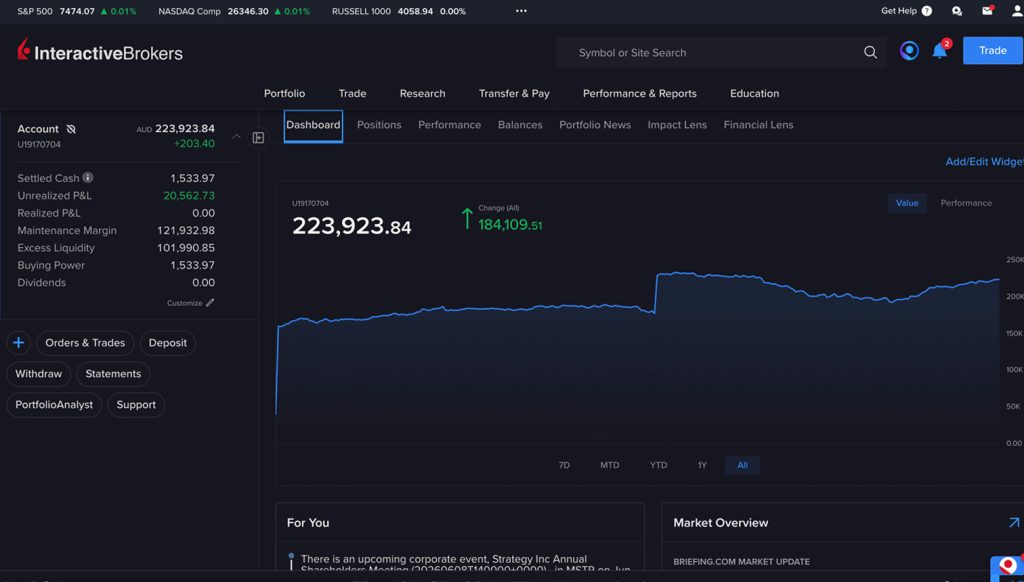Click the Customize link in account panel
This screenshot has height=582, width=1024.
[x=184, y=303]
